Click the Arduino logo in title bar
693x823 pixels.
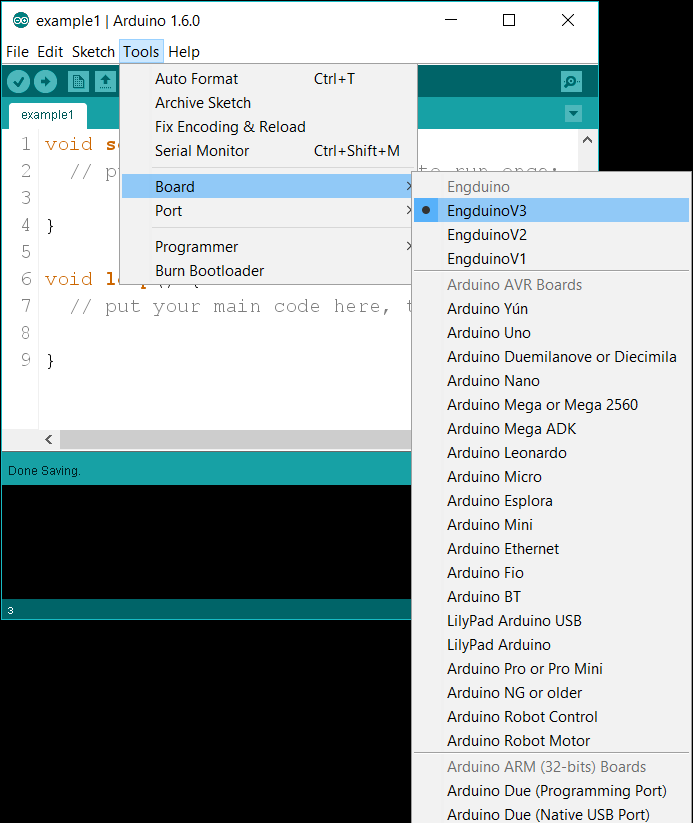click(20, 20)
